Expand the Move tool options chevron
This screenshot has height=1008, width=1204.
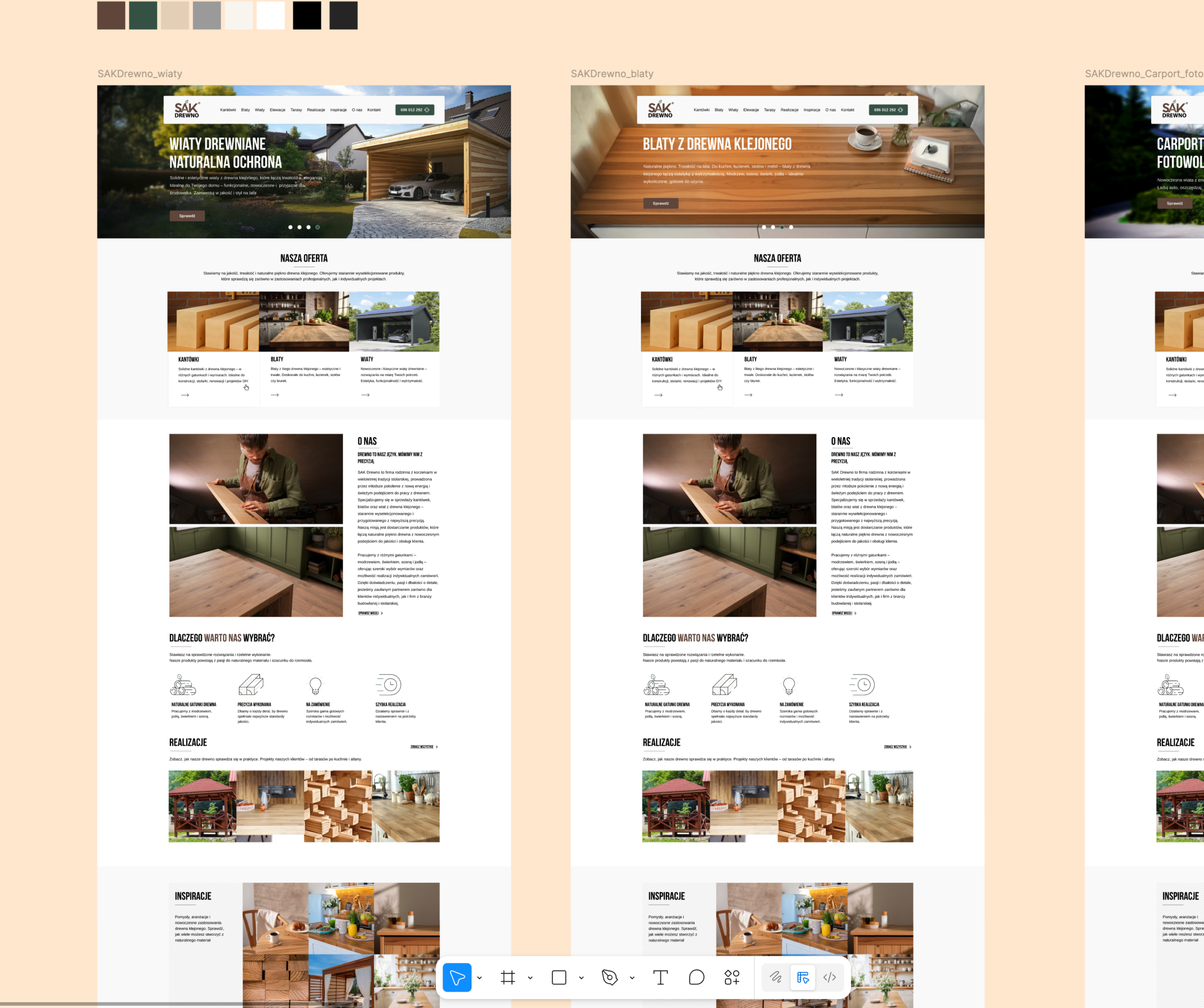tap(479, 977)
